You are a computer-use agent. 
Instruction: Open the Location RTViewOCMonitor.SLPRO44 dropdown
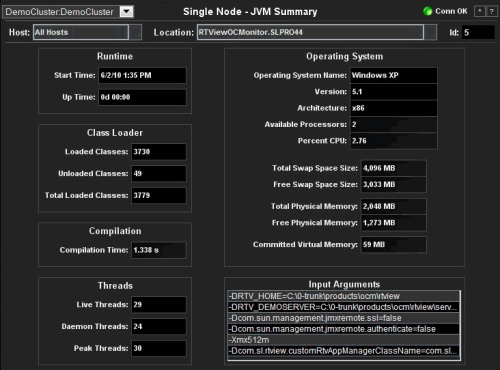[x=430, y=32]
